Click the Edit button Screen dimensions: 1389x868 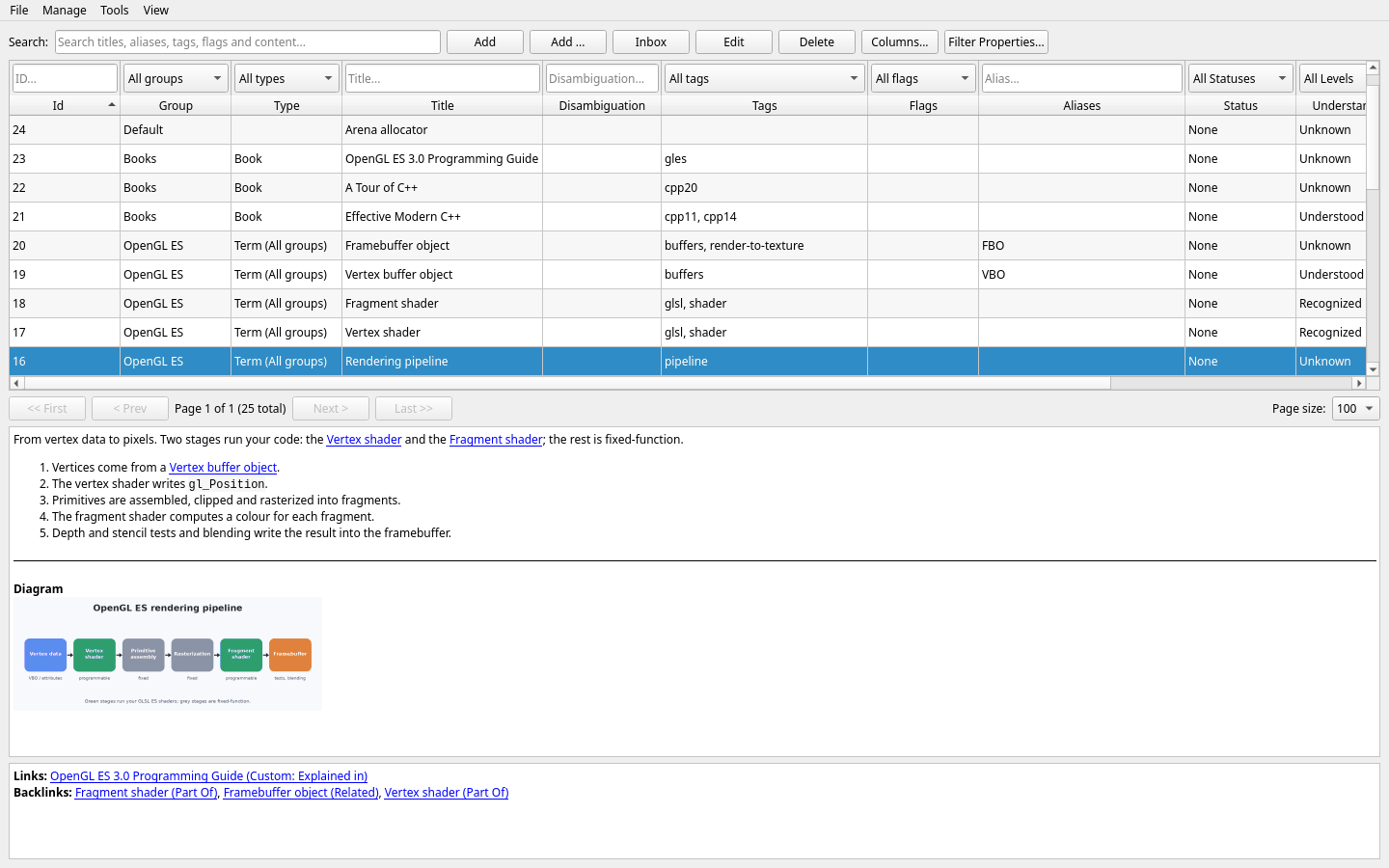coord(734,42)
